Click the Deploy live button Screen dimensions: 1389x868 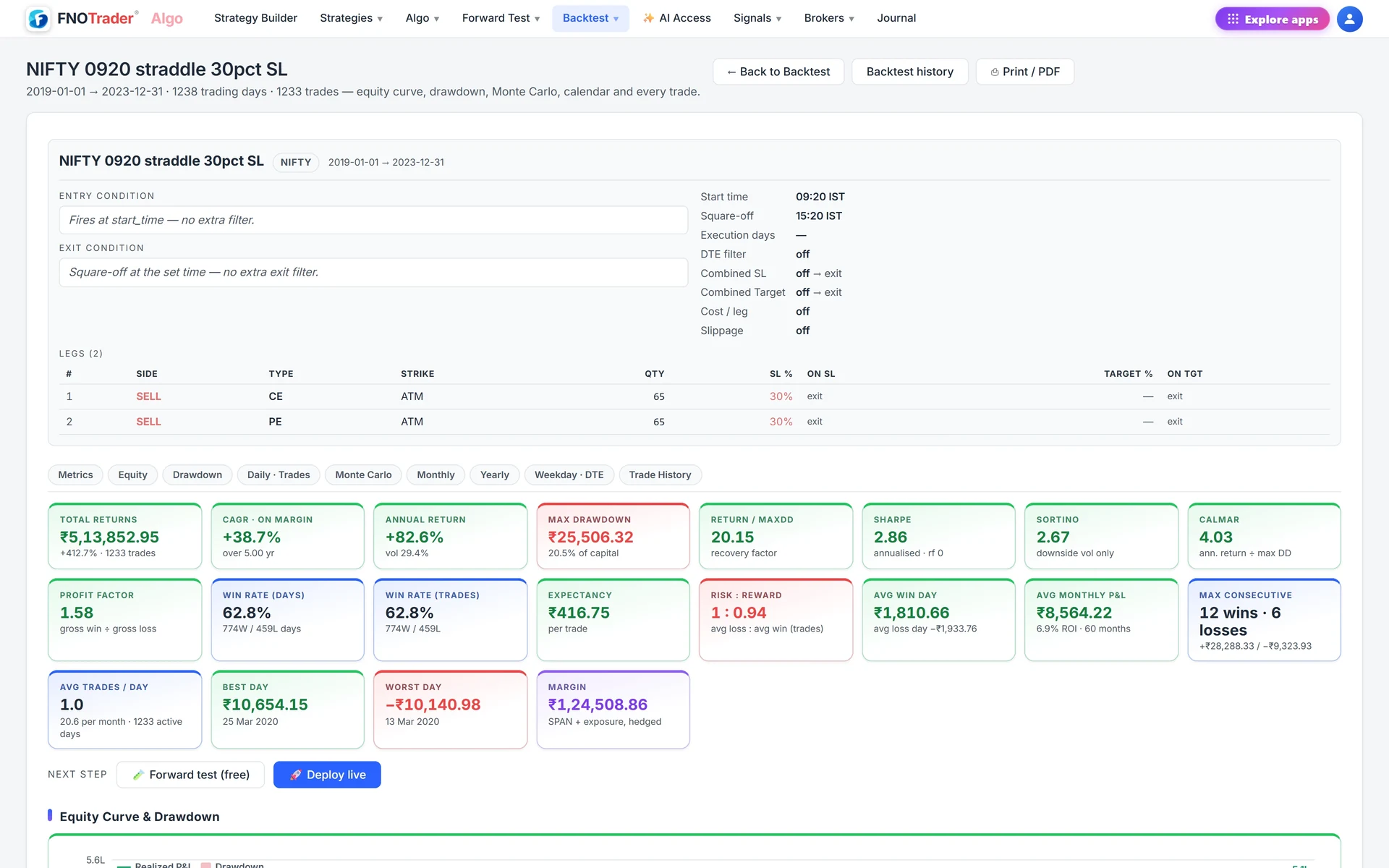pyautogui.click(x=327, y=775)
